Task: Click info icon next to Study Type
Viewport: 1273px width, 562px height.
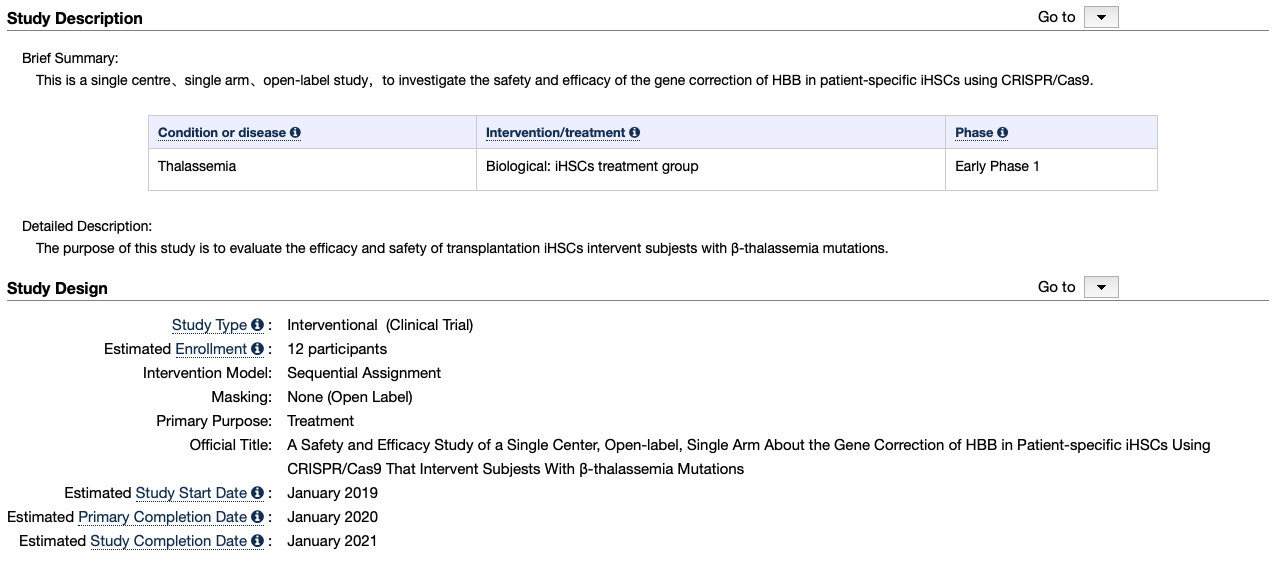Action: click(257, 325)
